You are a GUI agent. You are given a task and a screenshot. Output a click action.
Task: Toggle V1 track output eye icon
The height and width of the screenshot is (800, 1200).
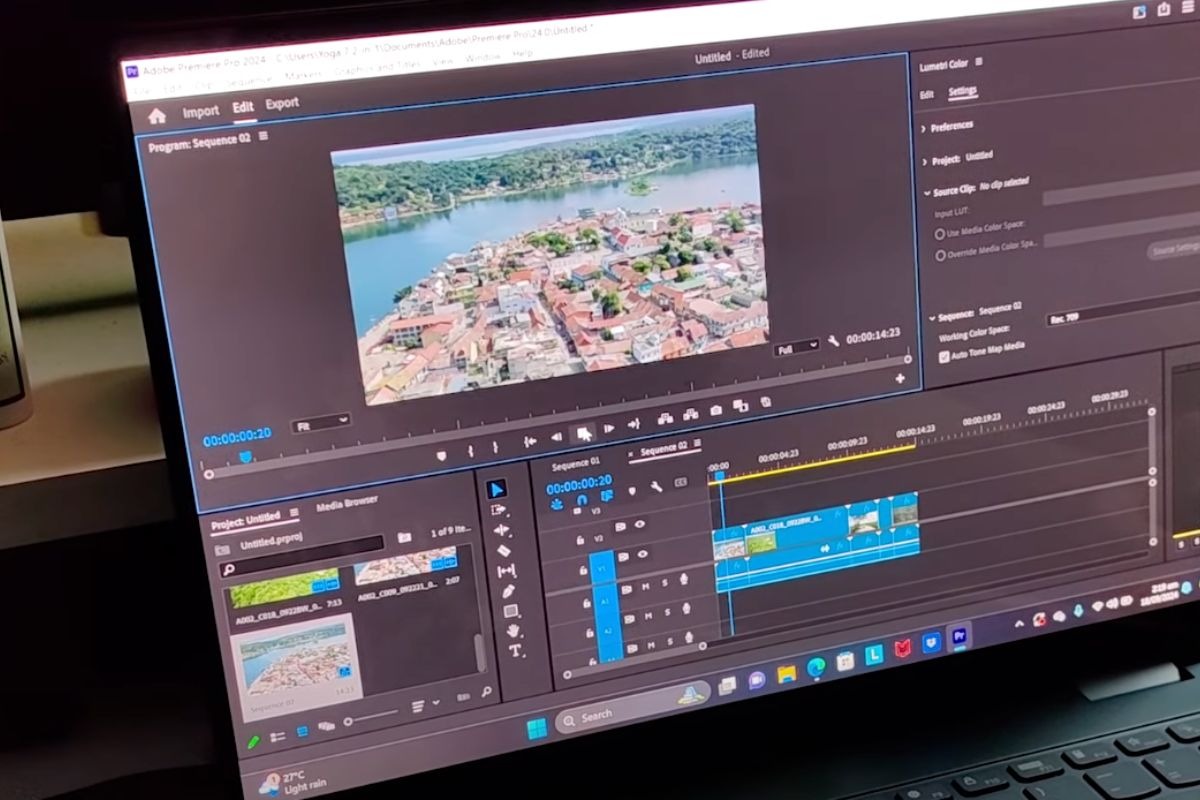642,555
